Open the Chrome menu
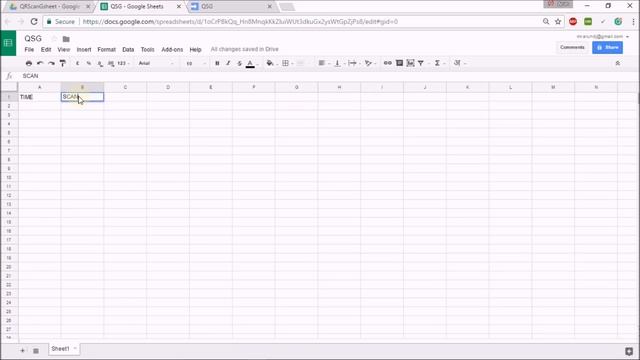This screenshot has width=640, height=360. click(x=633, y=21)
